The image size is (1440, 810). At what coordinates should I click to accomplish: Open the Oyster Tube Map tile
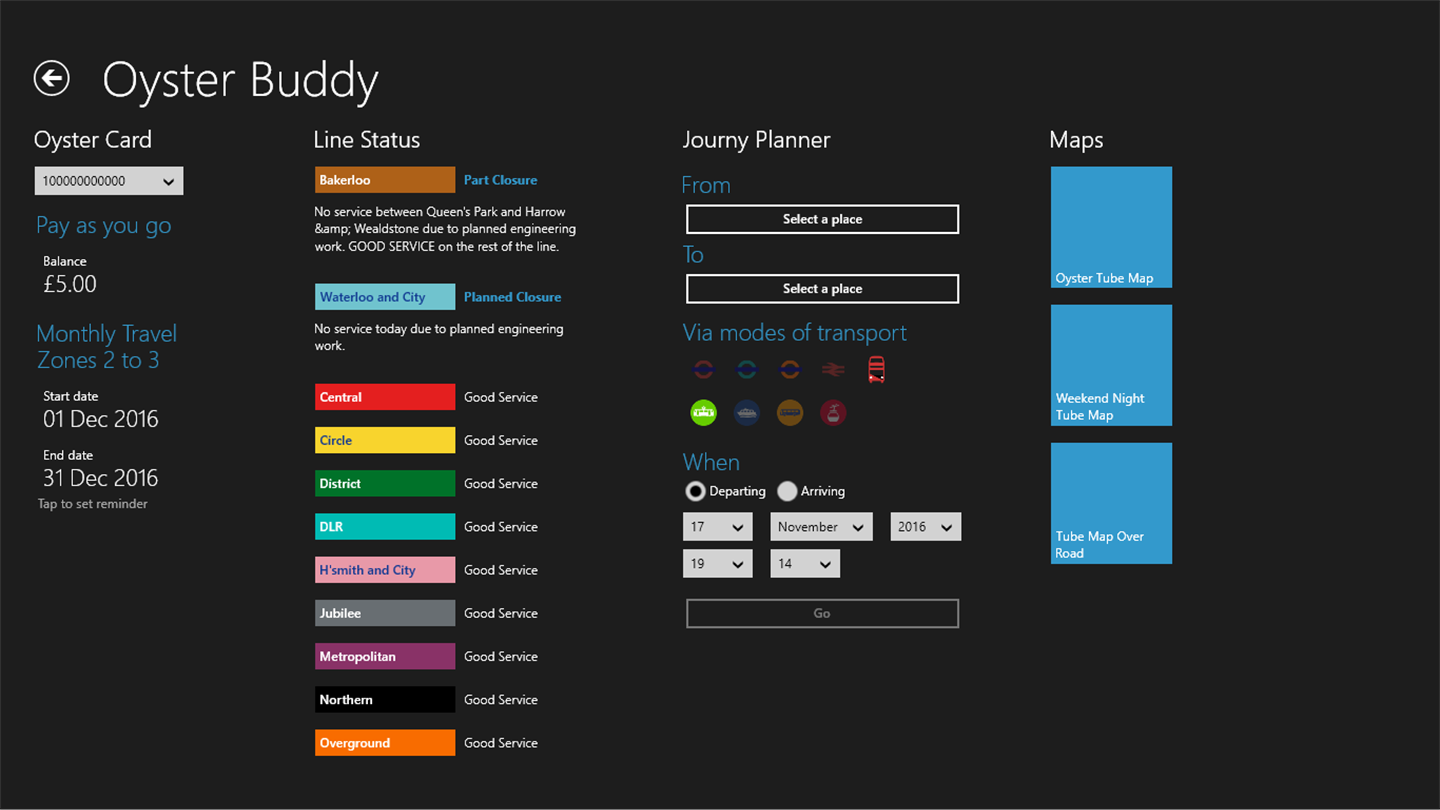click(x=1111, y=227)
